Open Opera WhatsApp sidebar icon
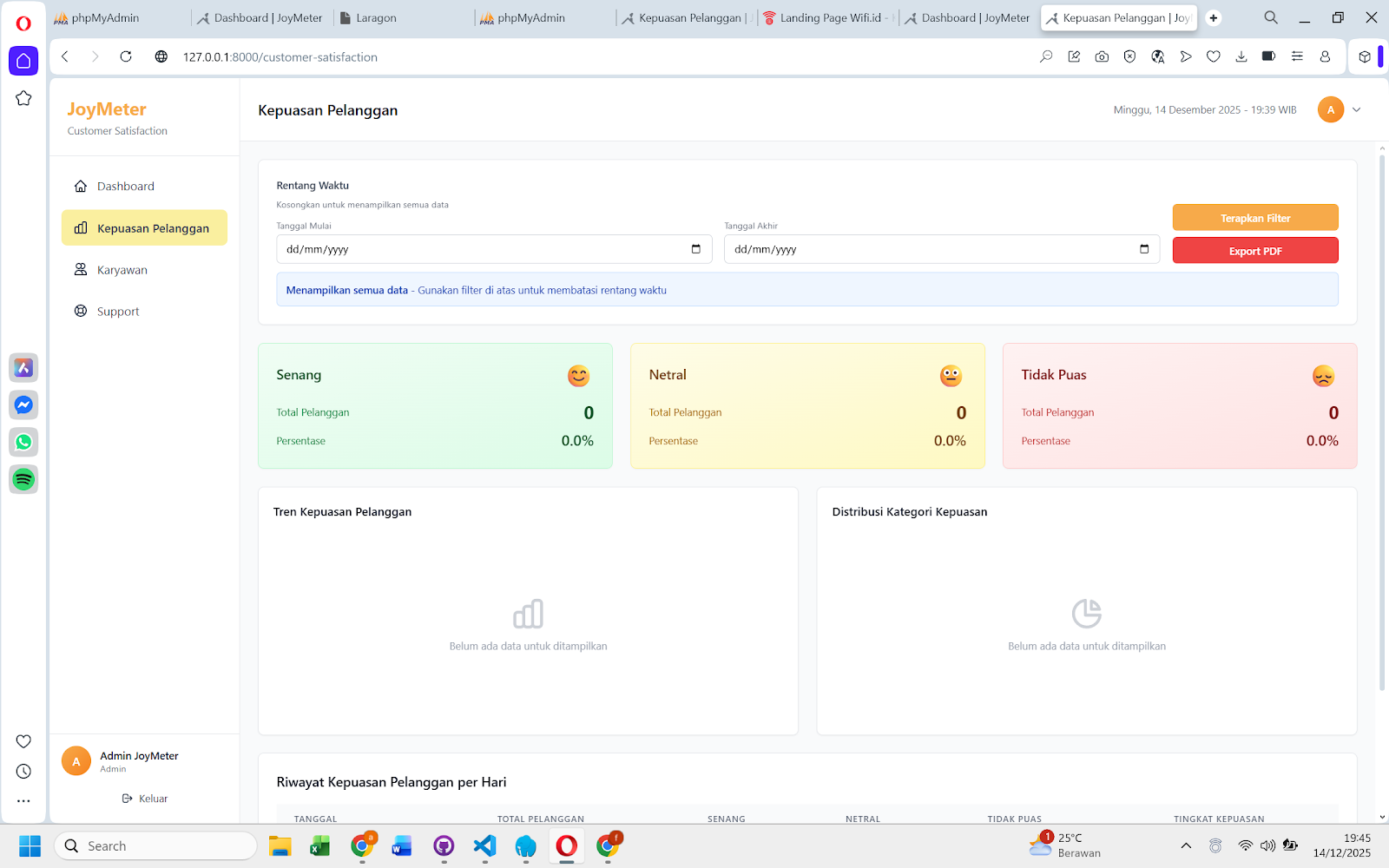Image resolution: width=1389 pixels, height=868 pixels. 23,442
